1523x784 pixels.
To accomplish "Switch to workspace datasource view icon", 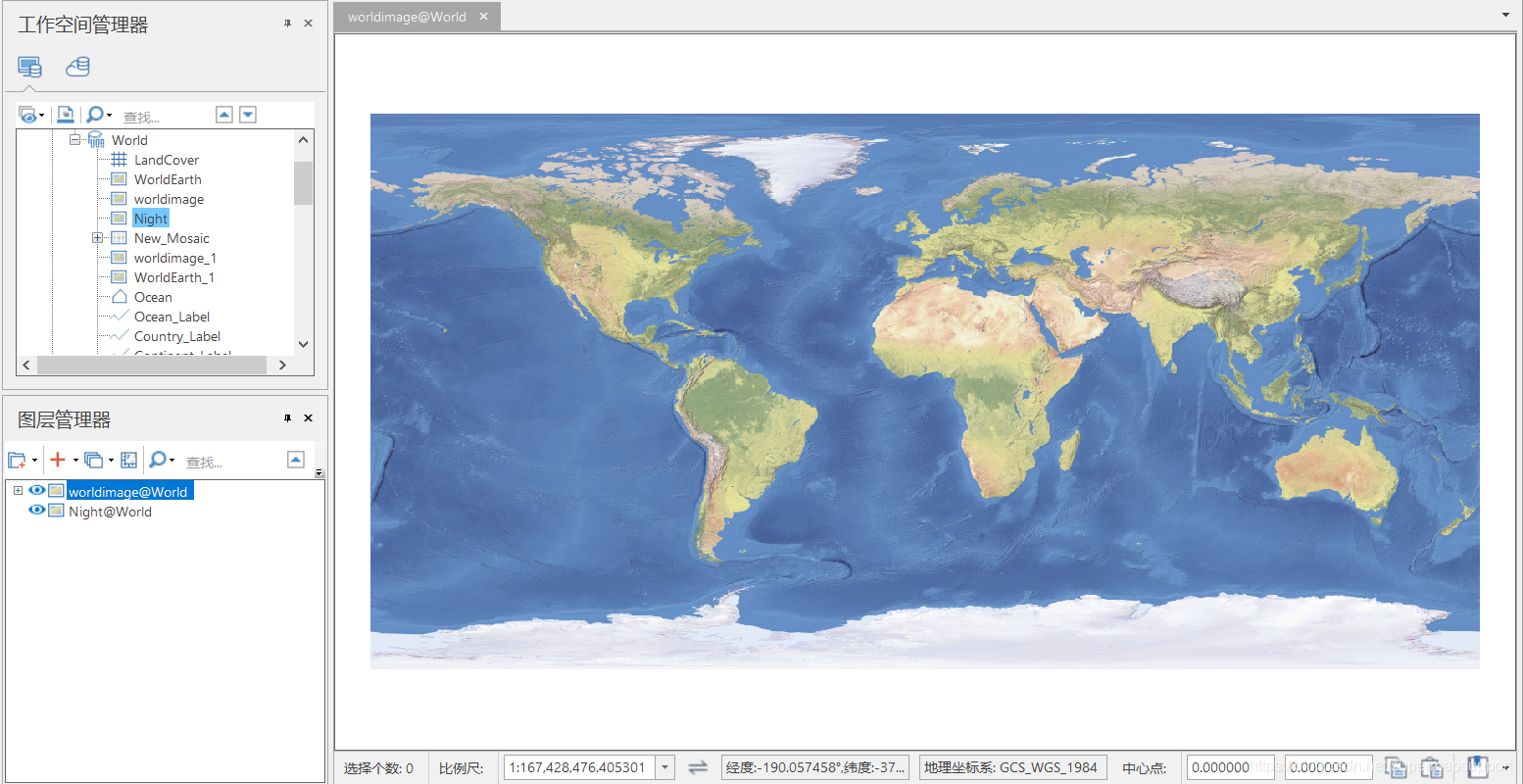I will point(29,67).
